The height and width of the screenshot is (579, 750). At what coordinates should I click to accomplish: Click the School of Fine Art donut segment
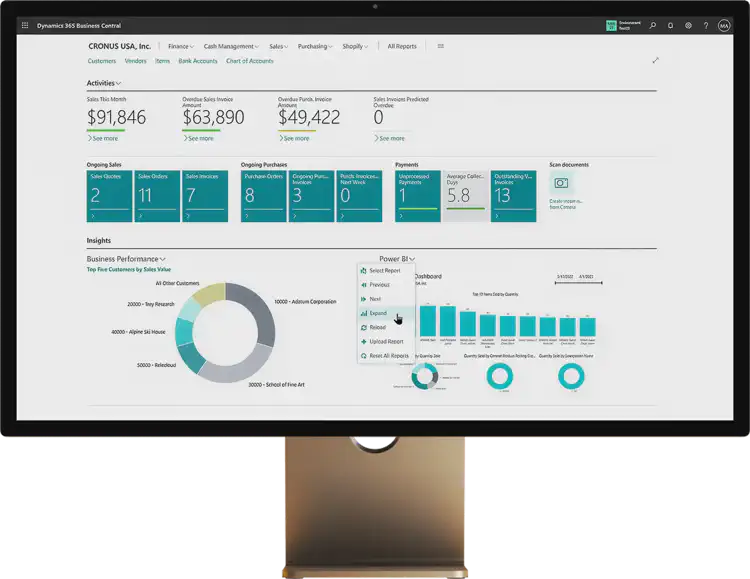[238, 367]
